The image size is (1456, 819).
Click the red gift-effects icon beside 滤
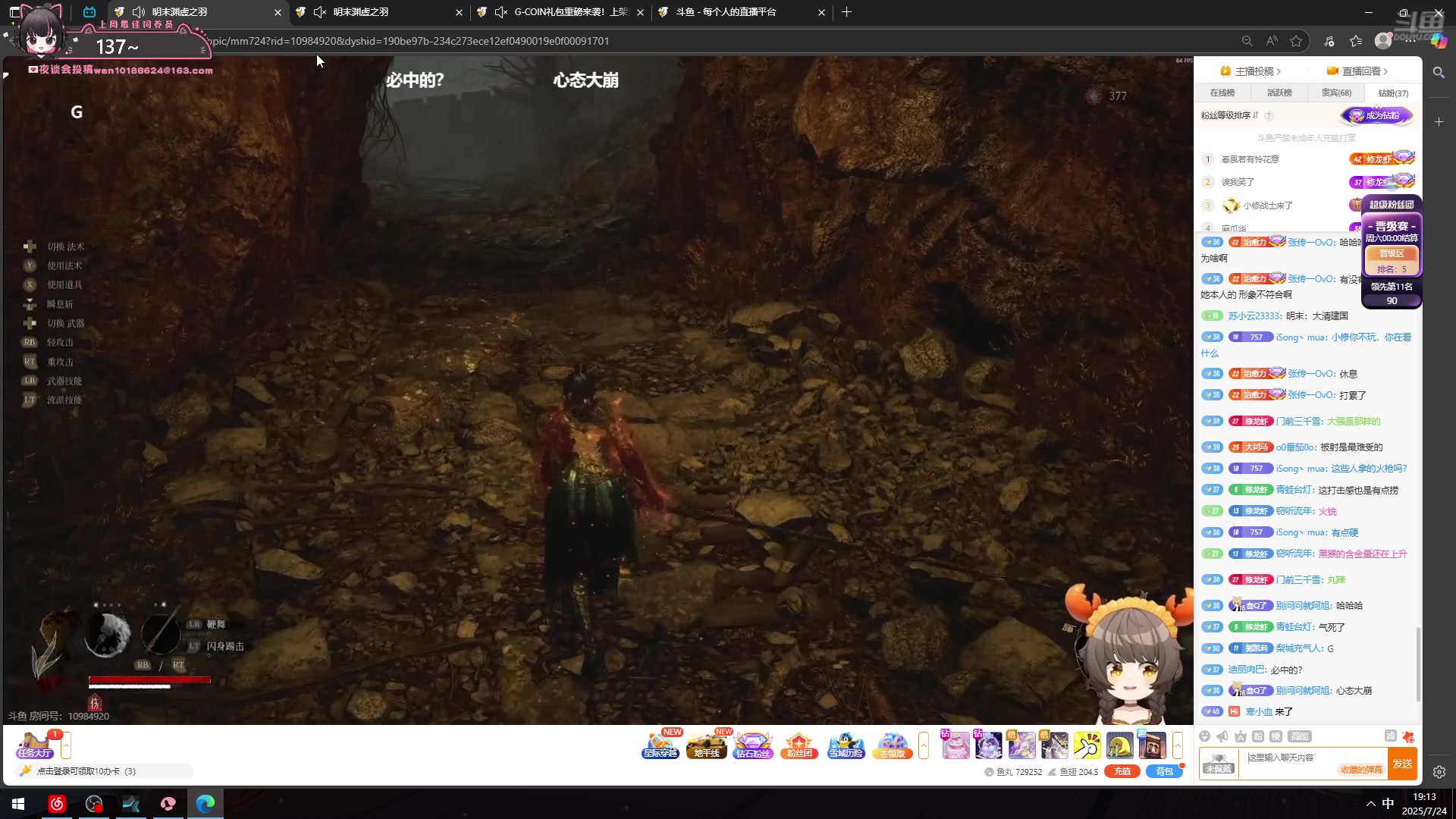click(x=1408, y=736)
